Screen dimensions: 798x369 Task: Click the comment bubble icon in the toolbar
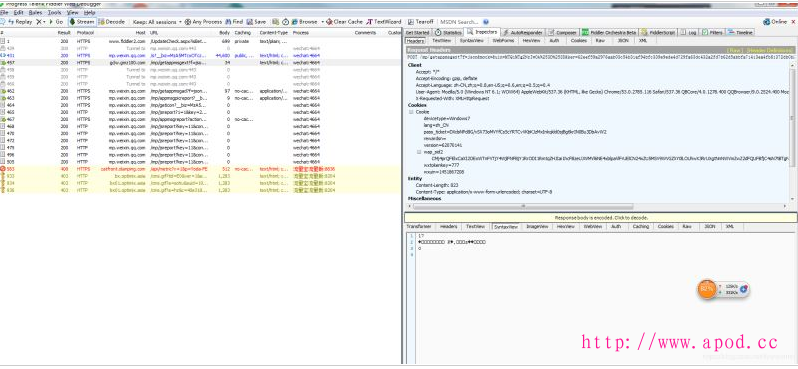click(3, 22)
